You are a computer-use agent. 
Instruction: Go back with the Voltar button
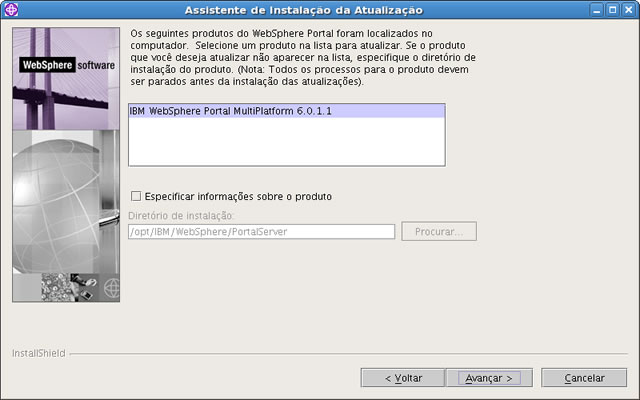[403, 378]
